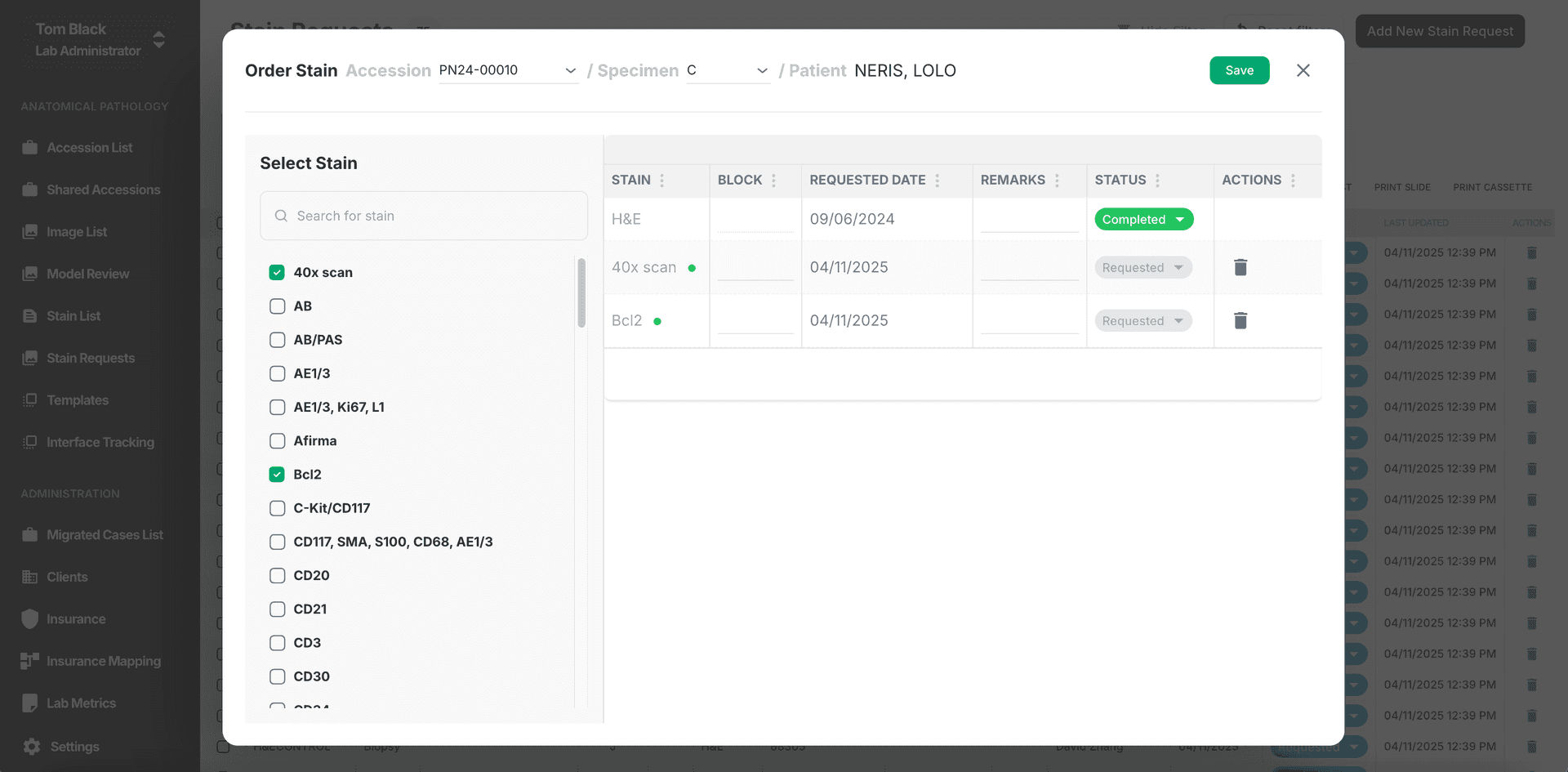The width and height of the screenshot is (1568, 772).
Task: Delete the 40x scan stain row
Action: point(1240,267)
